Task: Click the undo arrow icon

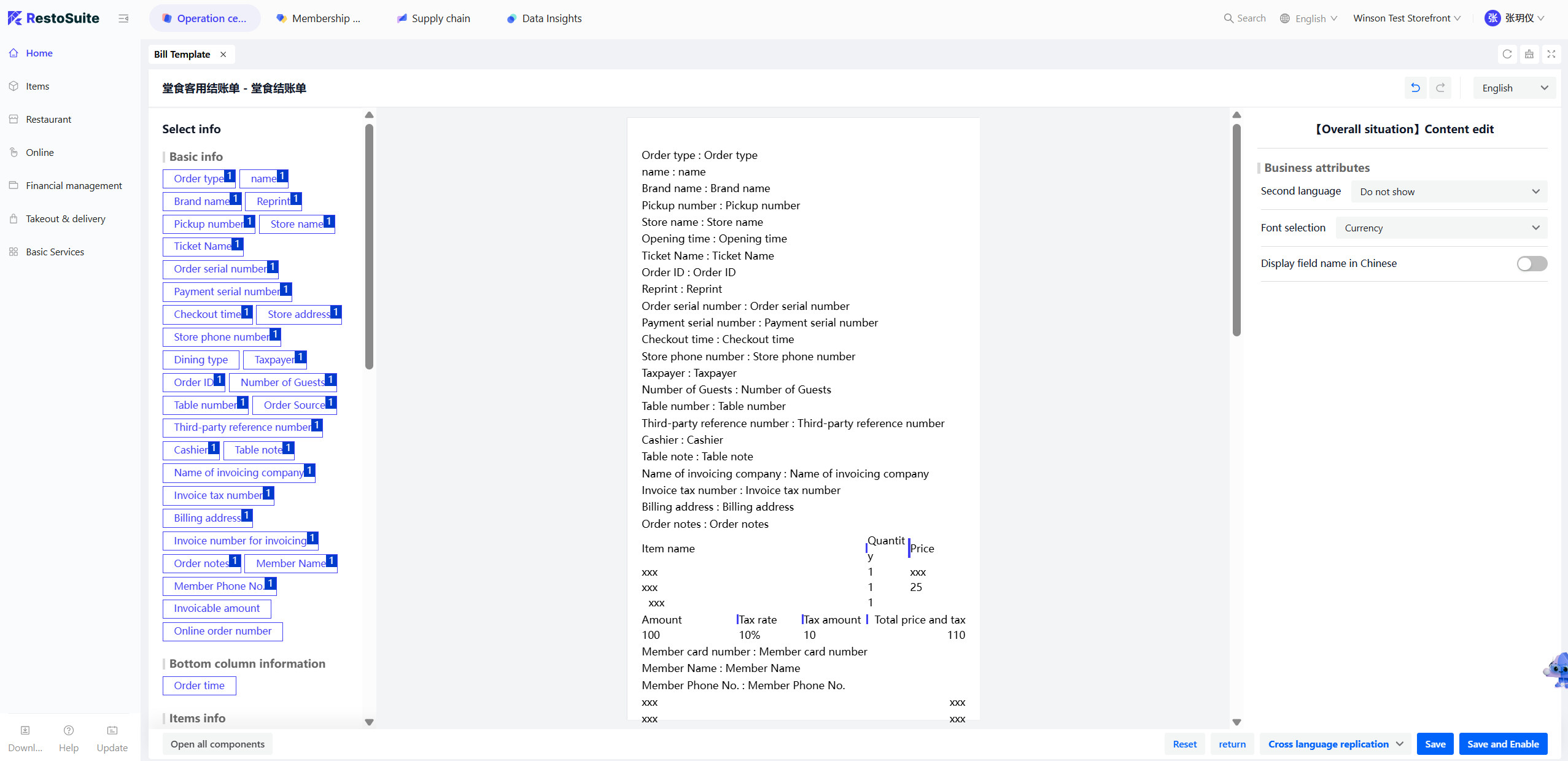Action: pos(1415,88)
